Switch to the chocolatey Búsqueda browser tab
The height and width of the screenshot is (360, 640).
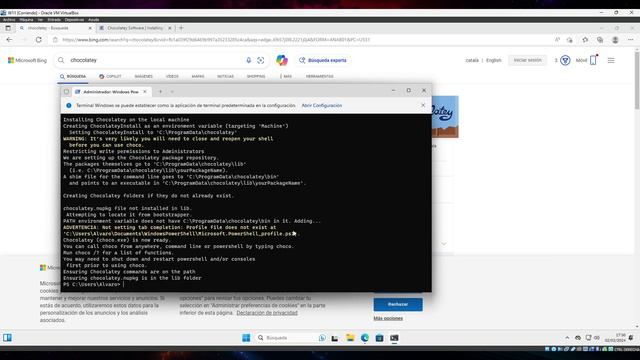[x=56, y=28]
